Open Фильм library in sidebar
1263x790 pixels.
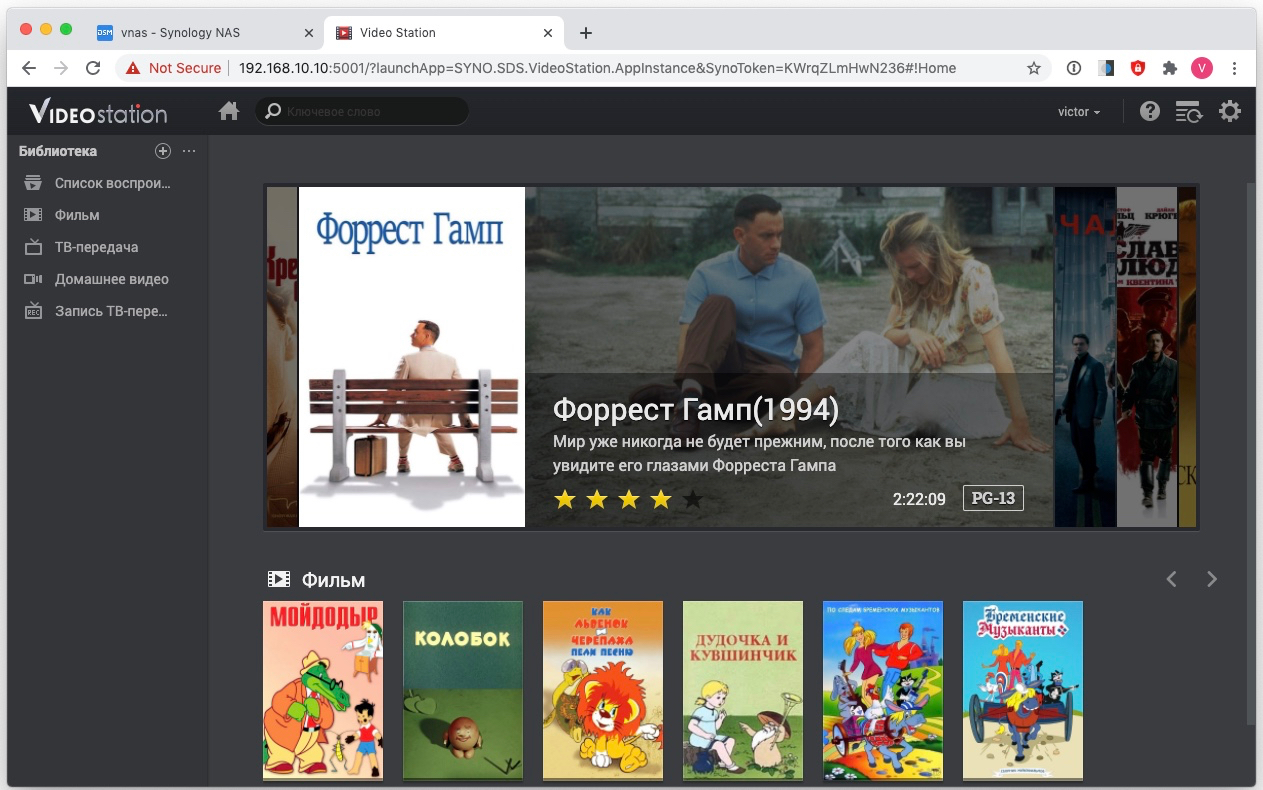77,215
